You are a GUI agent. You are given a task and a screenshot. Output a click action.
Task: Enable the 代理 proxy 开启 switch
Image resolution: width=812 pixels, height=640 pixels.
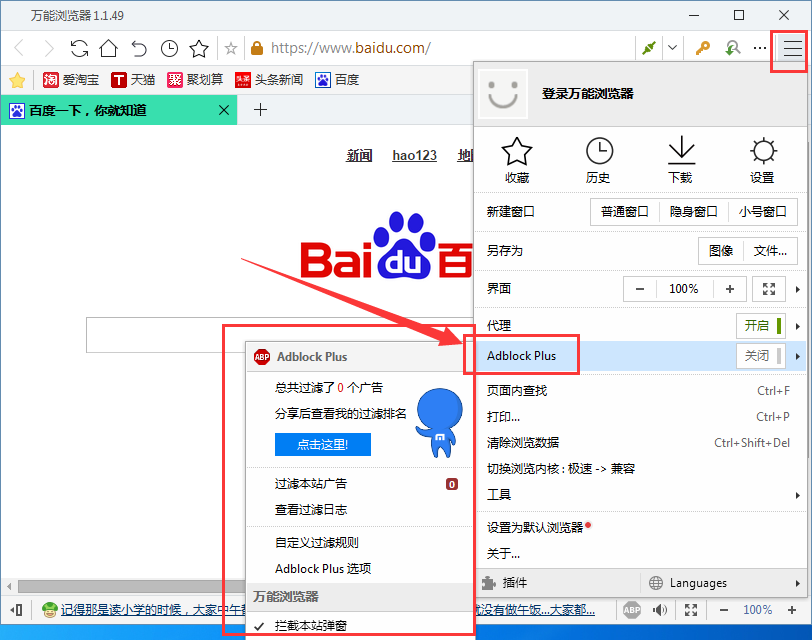tap(761, 325)
